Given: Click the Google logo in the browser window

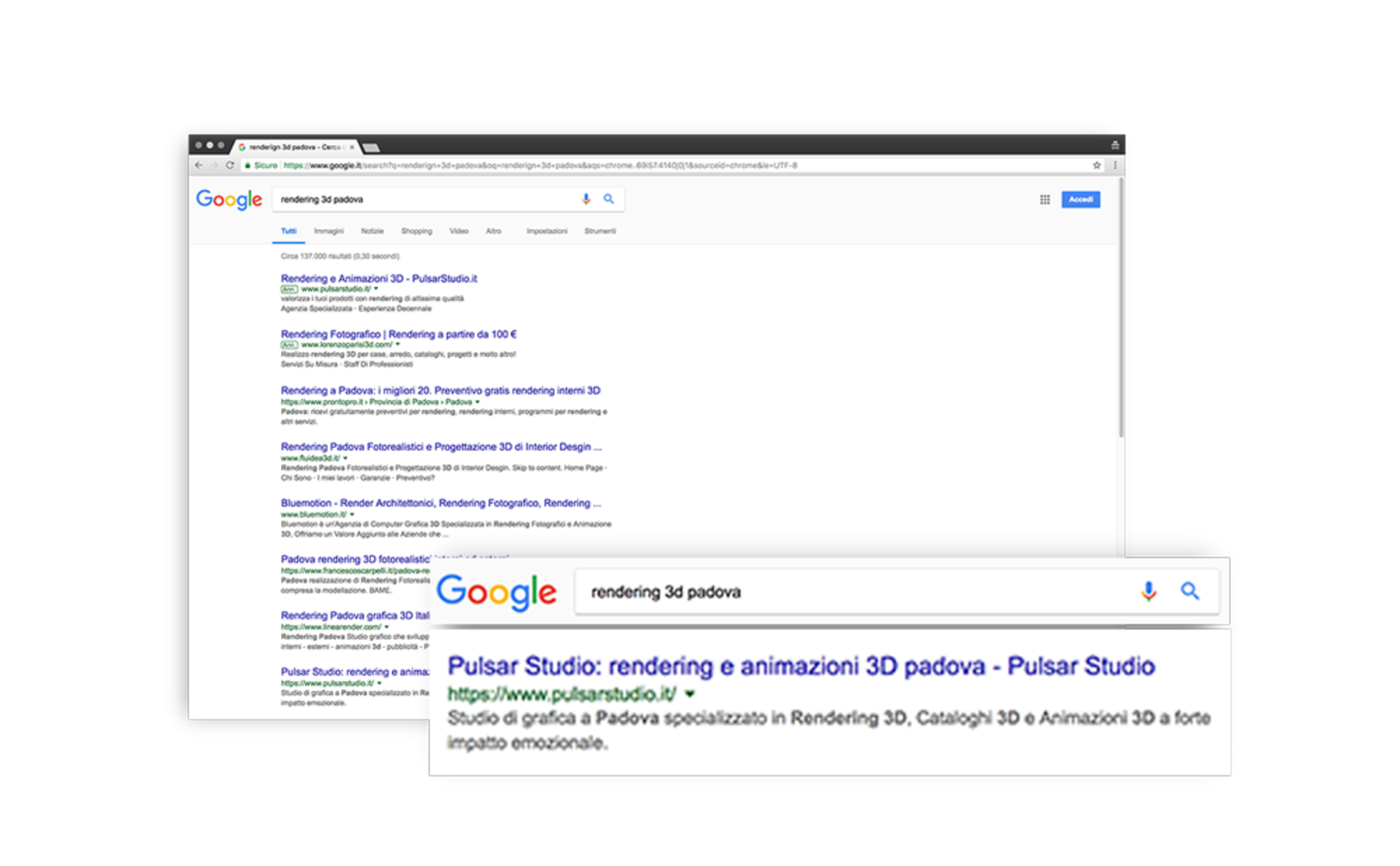Looking at the screenshot, I should pyautogui.click(x=229, y=200).
